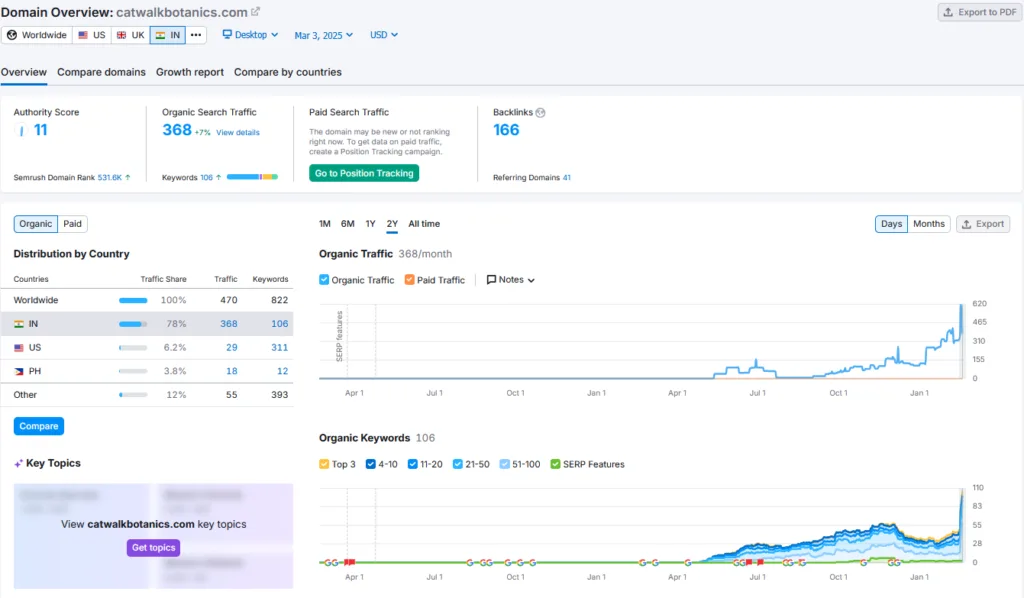This screenshot has width=1024, height=598.
Task: Click IN traffic share progress bar
Action: tap(133, 324)
